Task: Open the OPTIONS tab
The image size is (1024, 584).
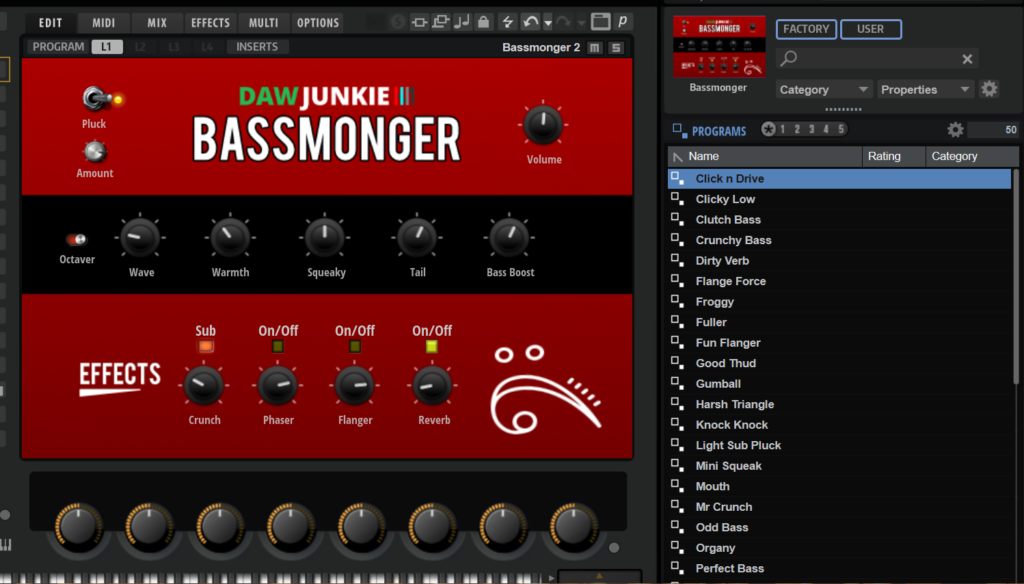Action: [318, 23]
